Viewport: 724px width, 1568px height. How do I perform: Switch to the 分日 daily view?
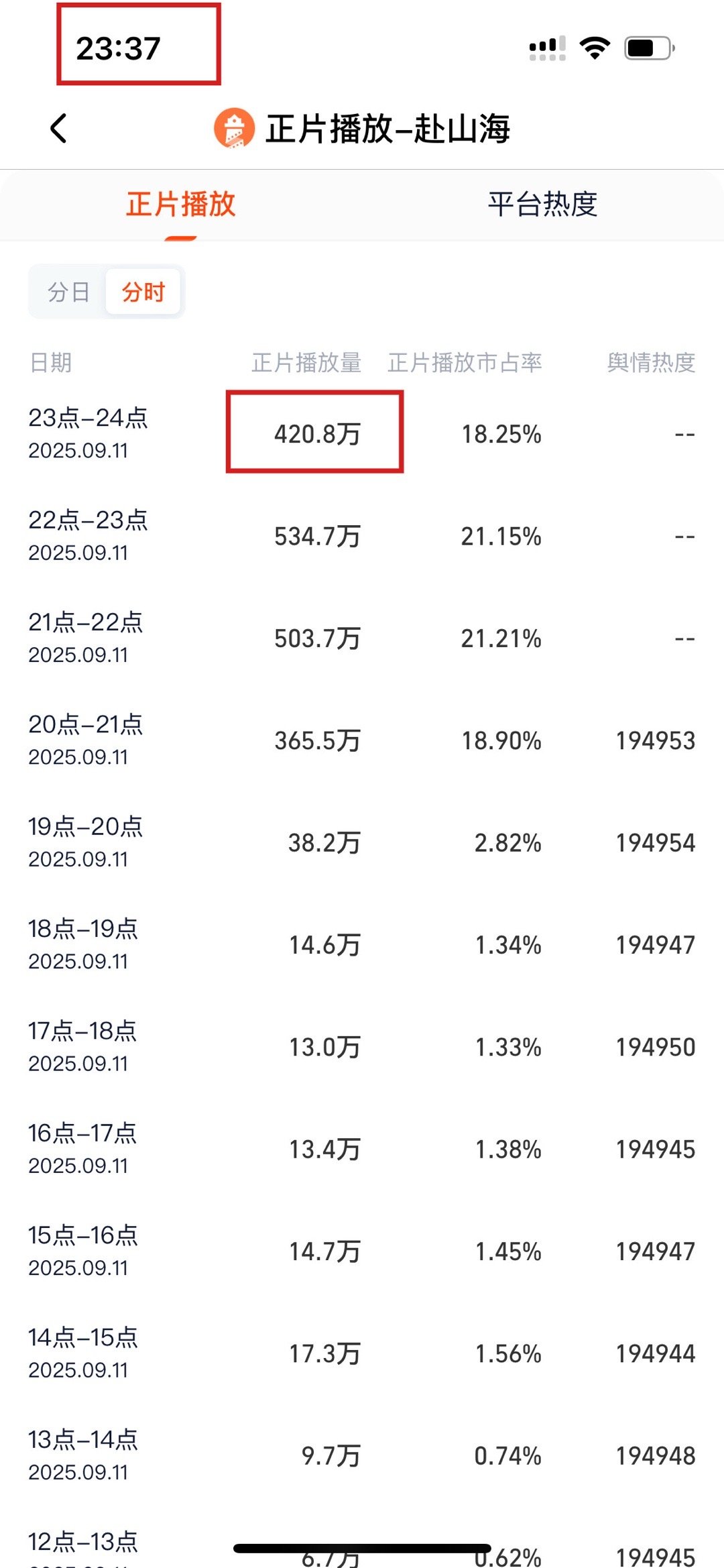pyautogui.click(x=68, y=292)
